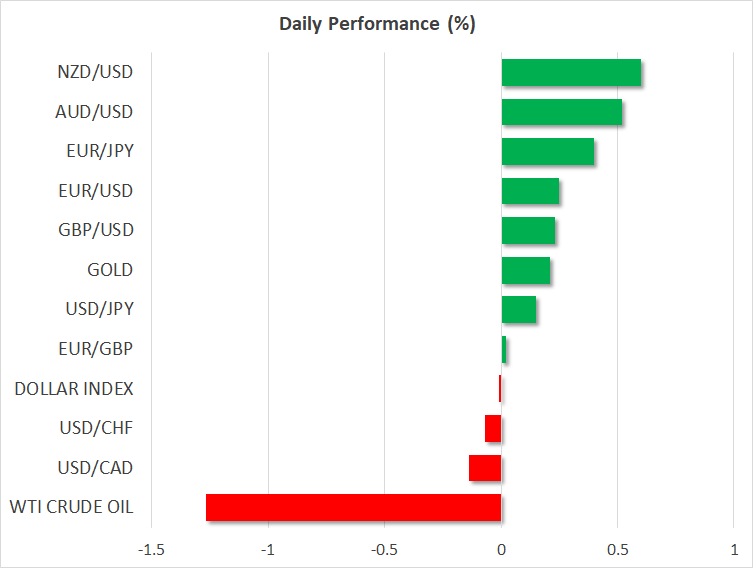The width and height of the screenshot is (753, 568).
Task: Click the EUR/JPY bar
Action: point(548,151)
